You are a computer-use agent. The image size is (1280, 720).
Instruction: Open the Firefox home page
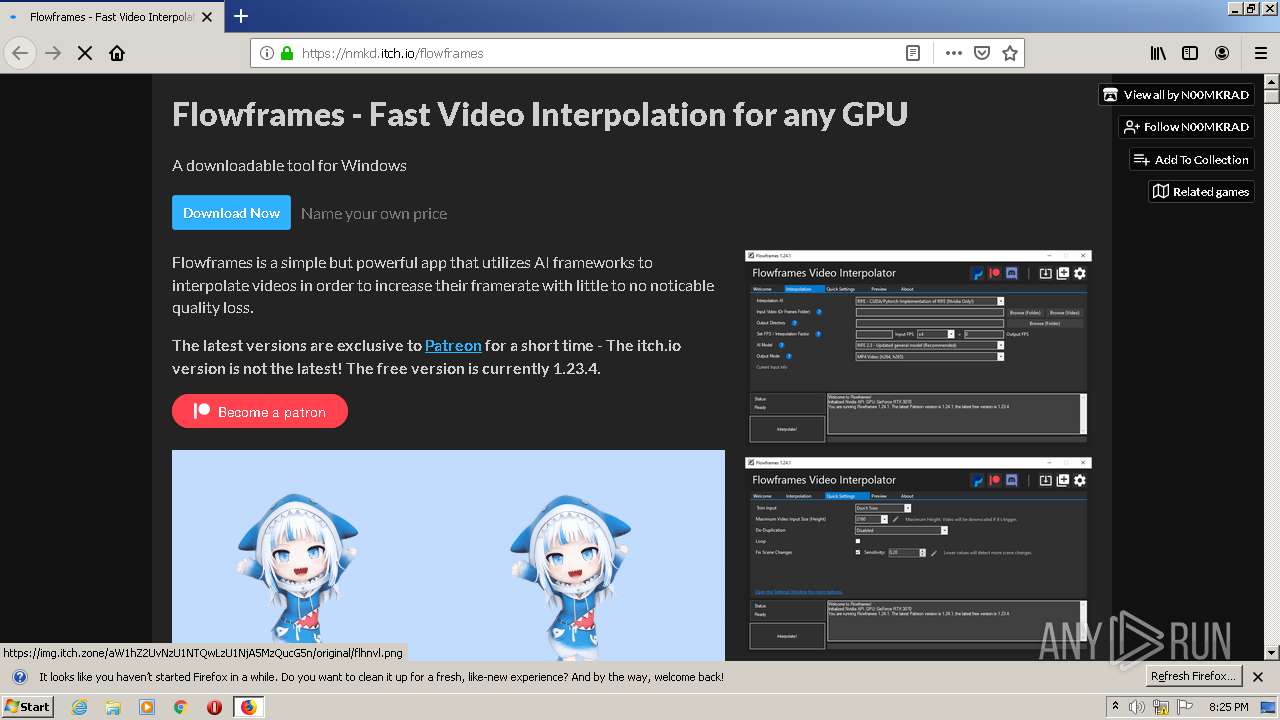[117, 53]
